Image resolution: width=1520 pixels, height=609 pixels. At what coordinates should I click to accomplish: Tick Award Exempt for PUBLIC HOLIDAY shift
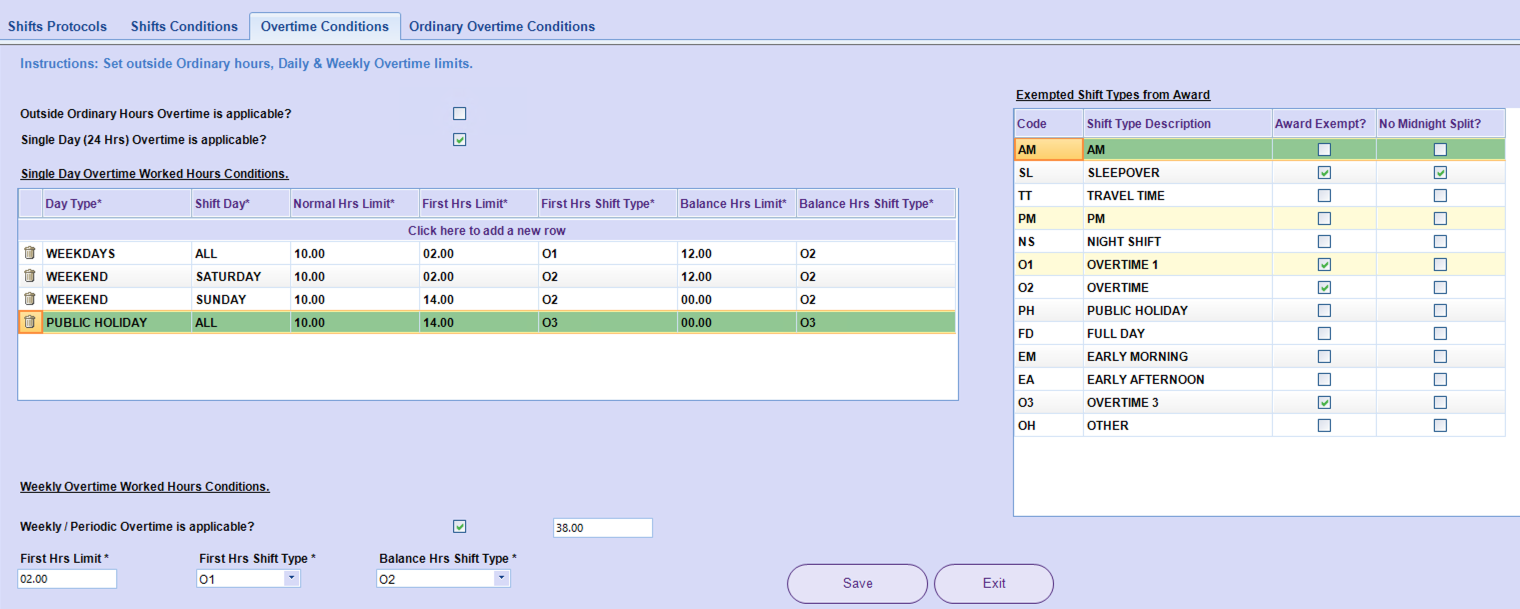click(x=1324, y=311)
